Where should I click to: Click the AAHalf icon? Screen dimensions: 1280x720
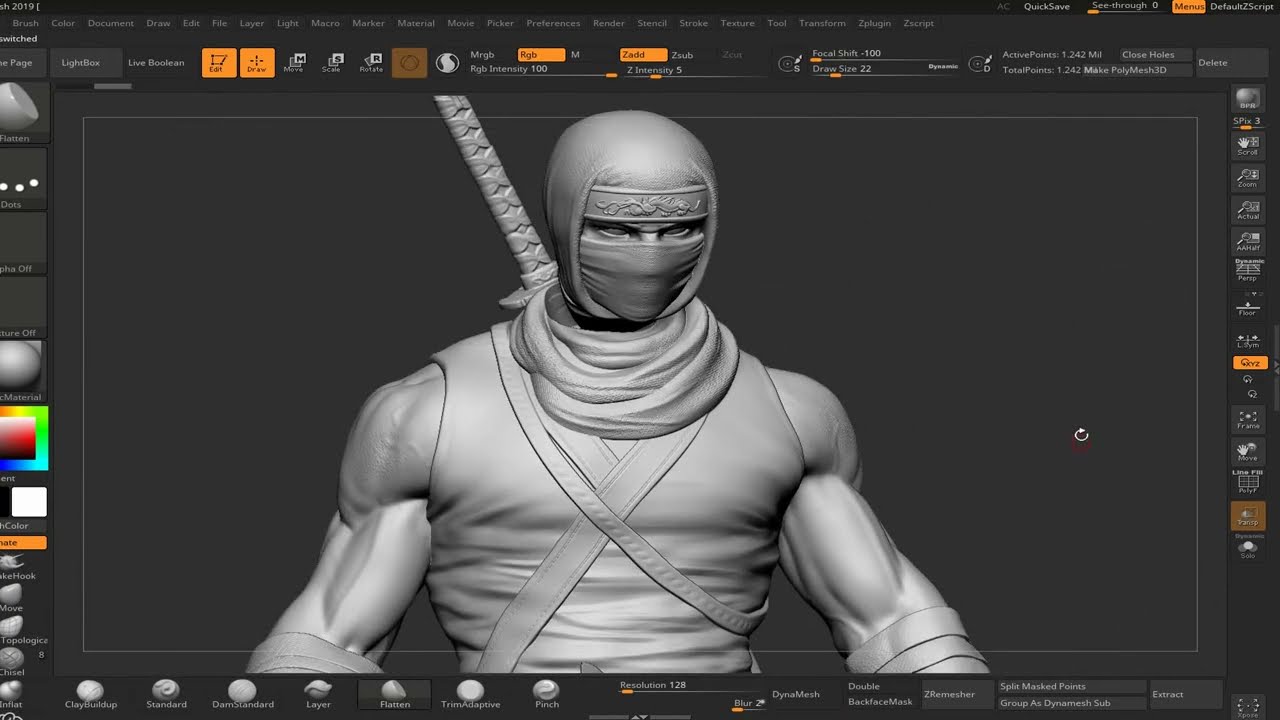(1248, 241)
